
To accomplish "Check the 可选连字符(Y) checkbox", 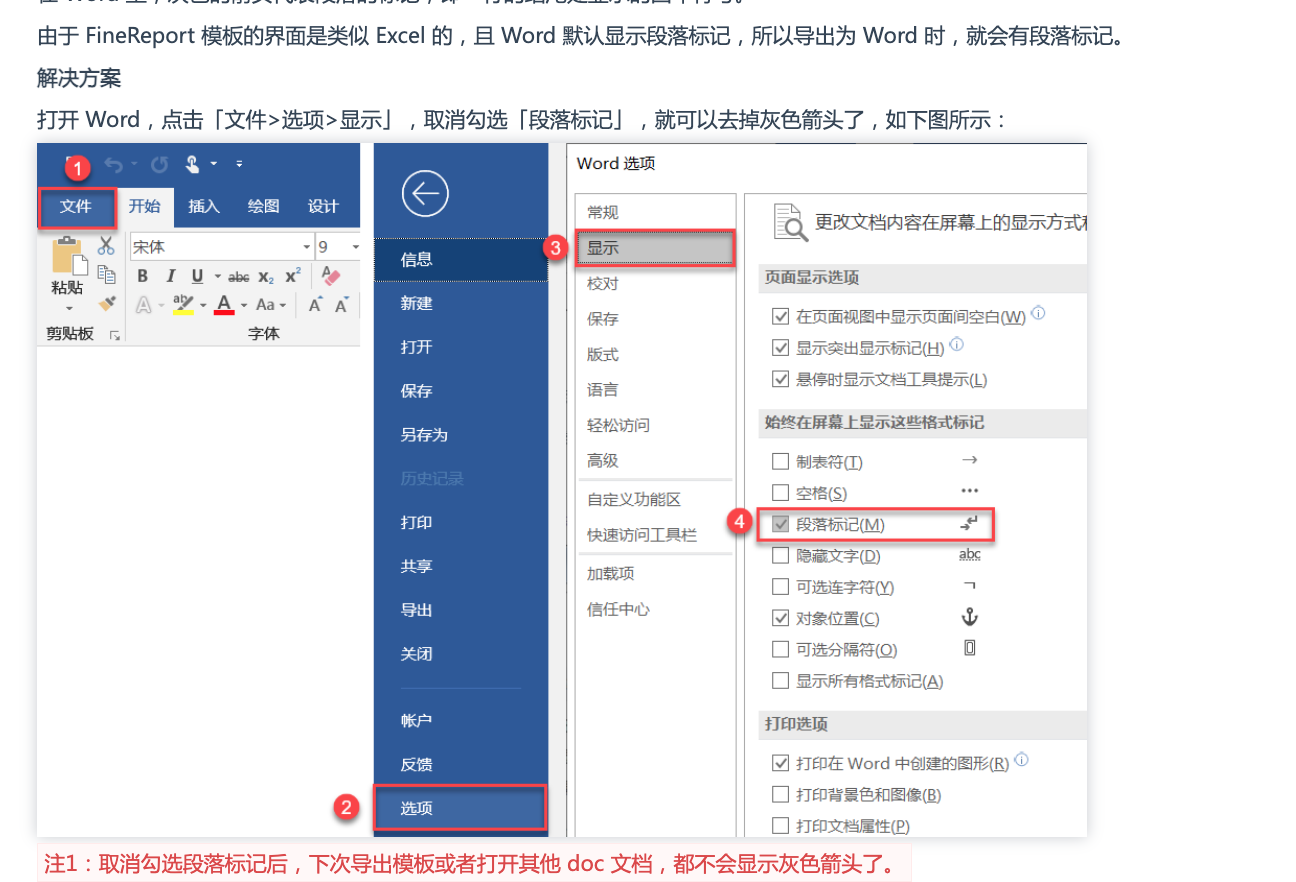I will tap(781, 587).
